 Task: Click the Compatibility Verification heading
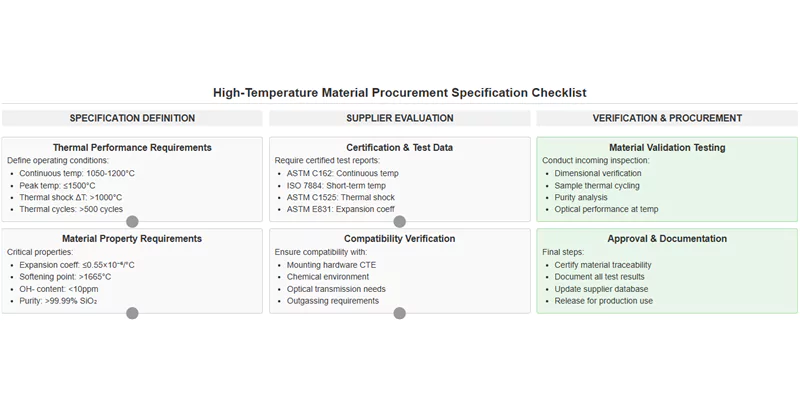[400, 239]
